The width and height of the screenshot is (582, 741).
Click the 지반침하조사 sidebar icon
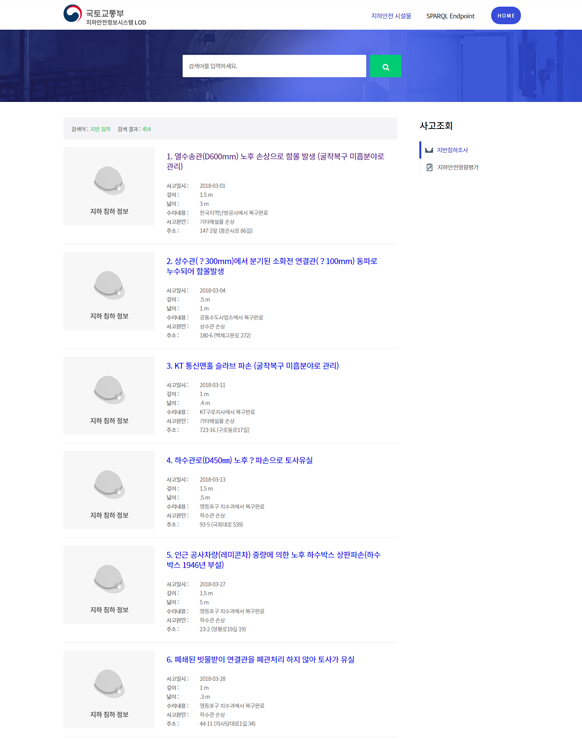click(x=429, y=150)
